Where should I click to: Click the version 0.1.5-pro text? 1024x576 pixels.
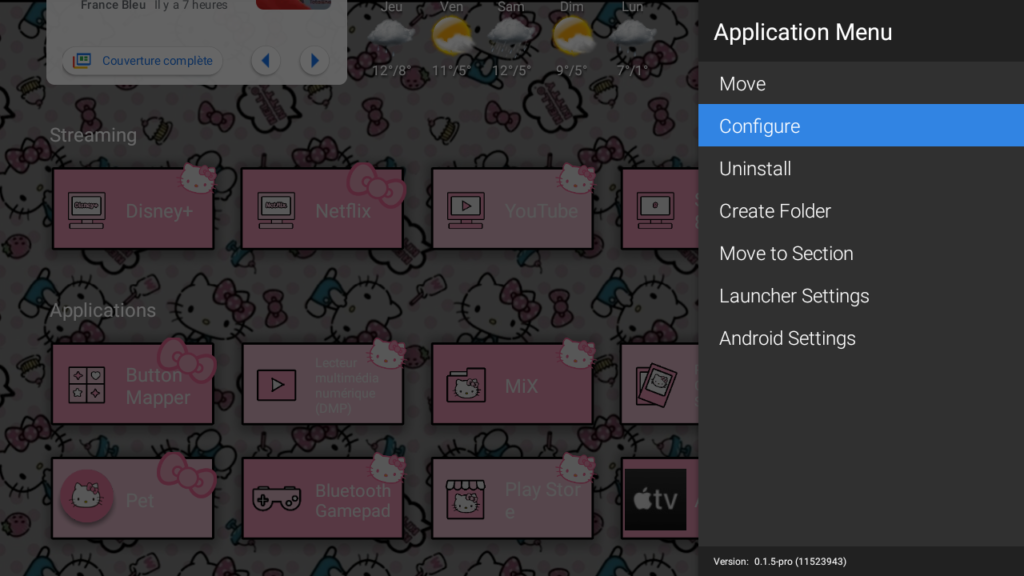tap(780, 562)
